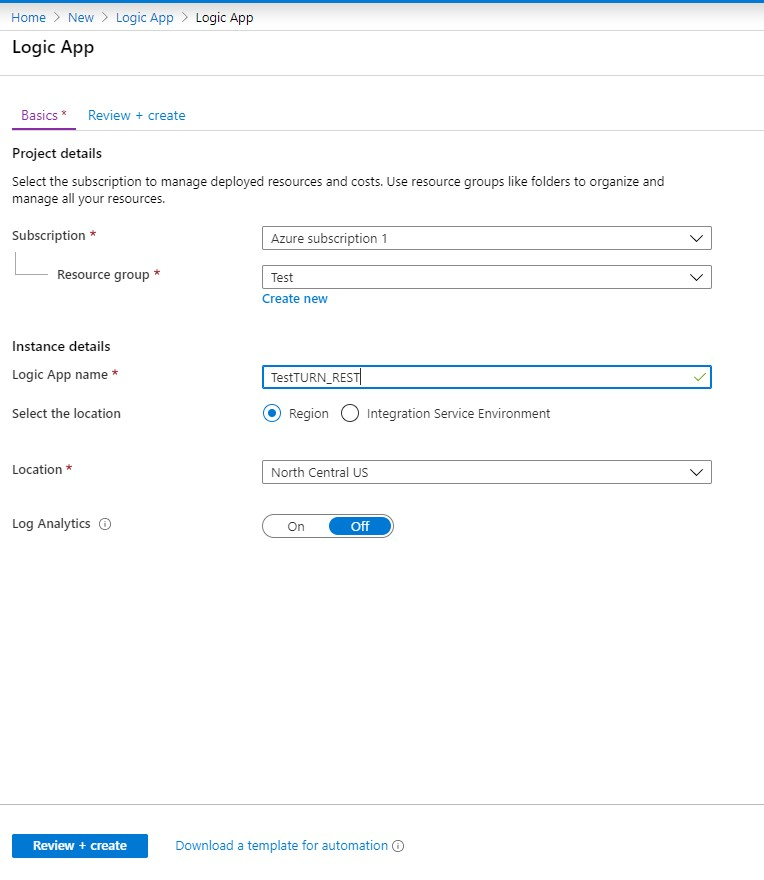Click into the Logic App name field

point(487,377)
